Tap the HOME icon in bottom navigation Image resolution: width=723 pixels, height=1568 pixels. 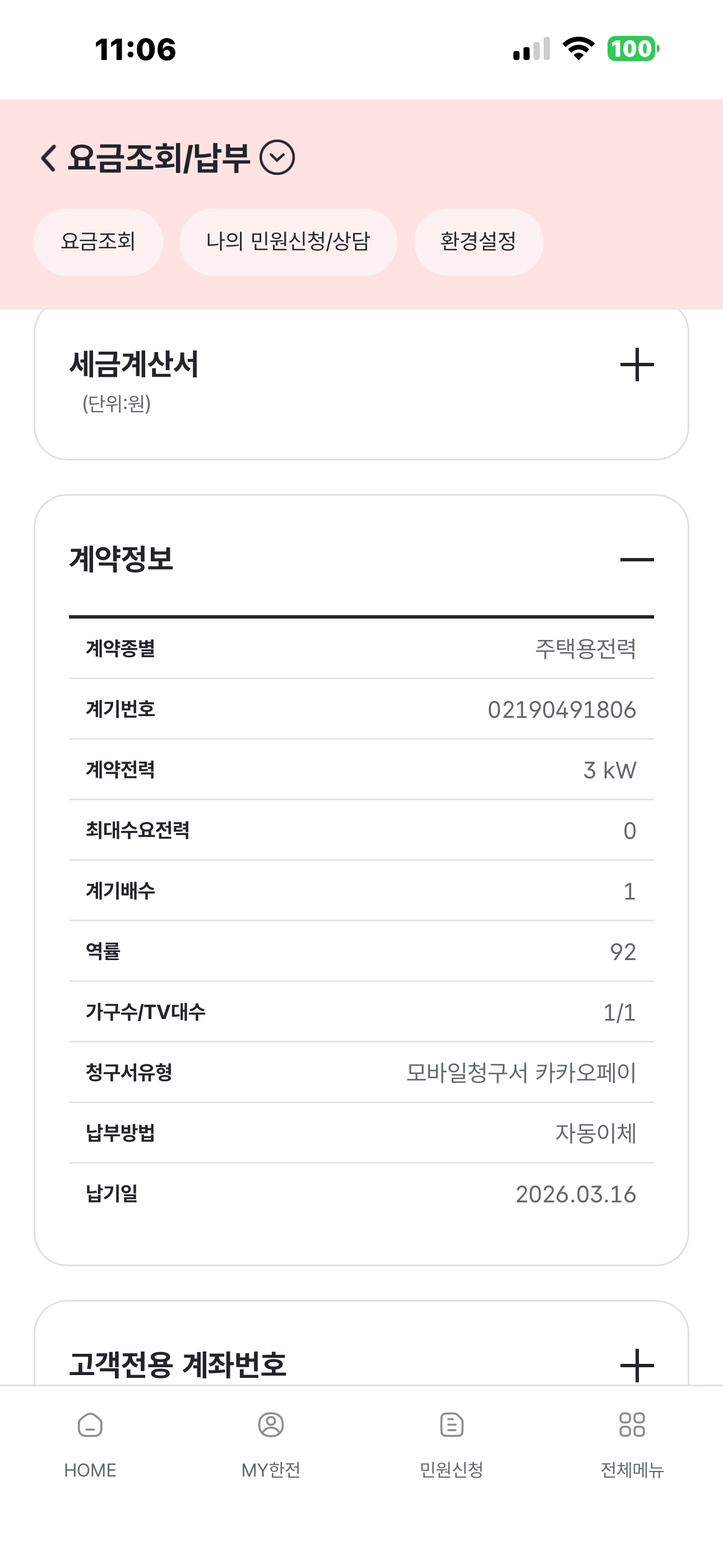point(90,1426)
